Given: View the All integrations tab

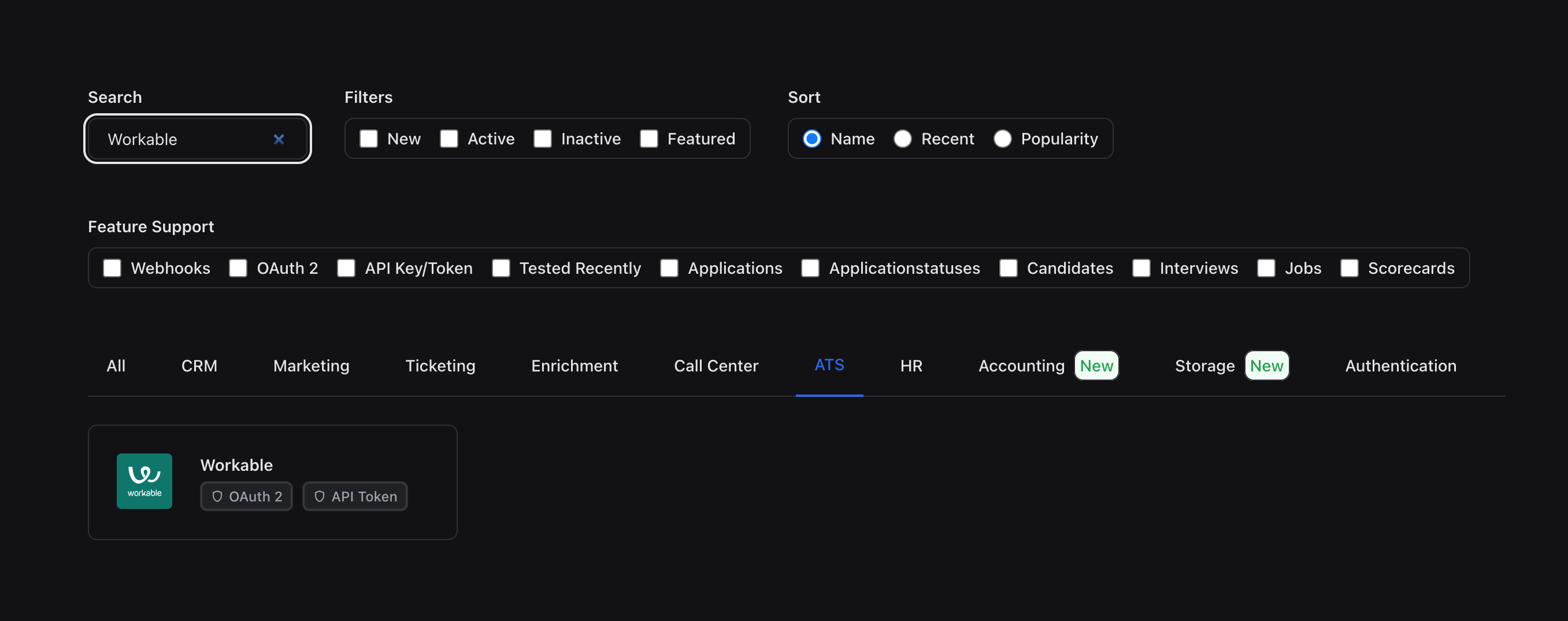Looking at the screenshot, I should point(116,366).
